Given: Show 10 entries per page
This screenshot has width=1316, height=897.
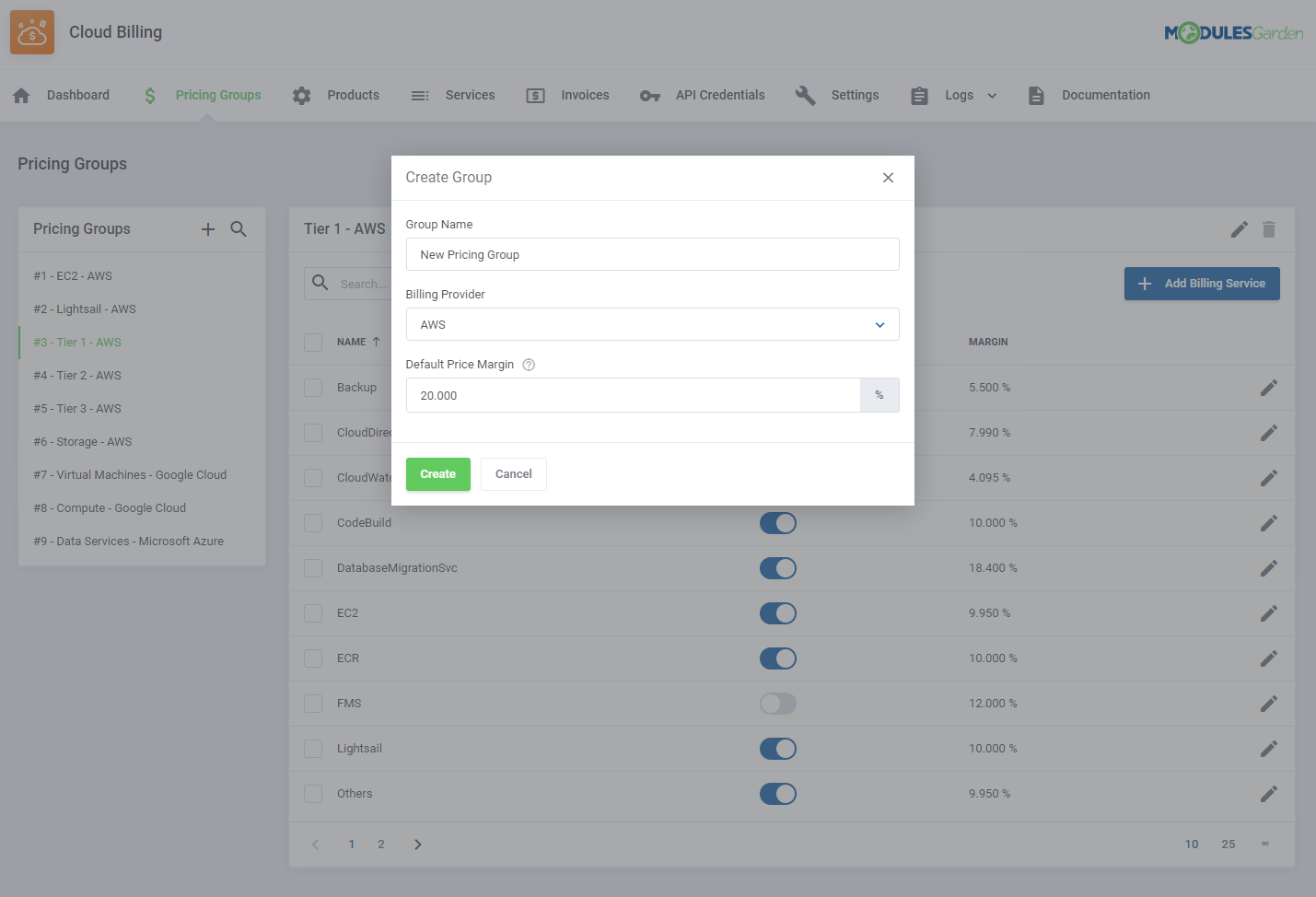Looking at the screenshot, I should click(x=1192, y=845).
